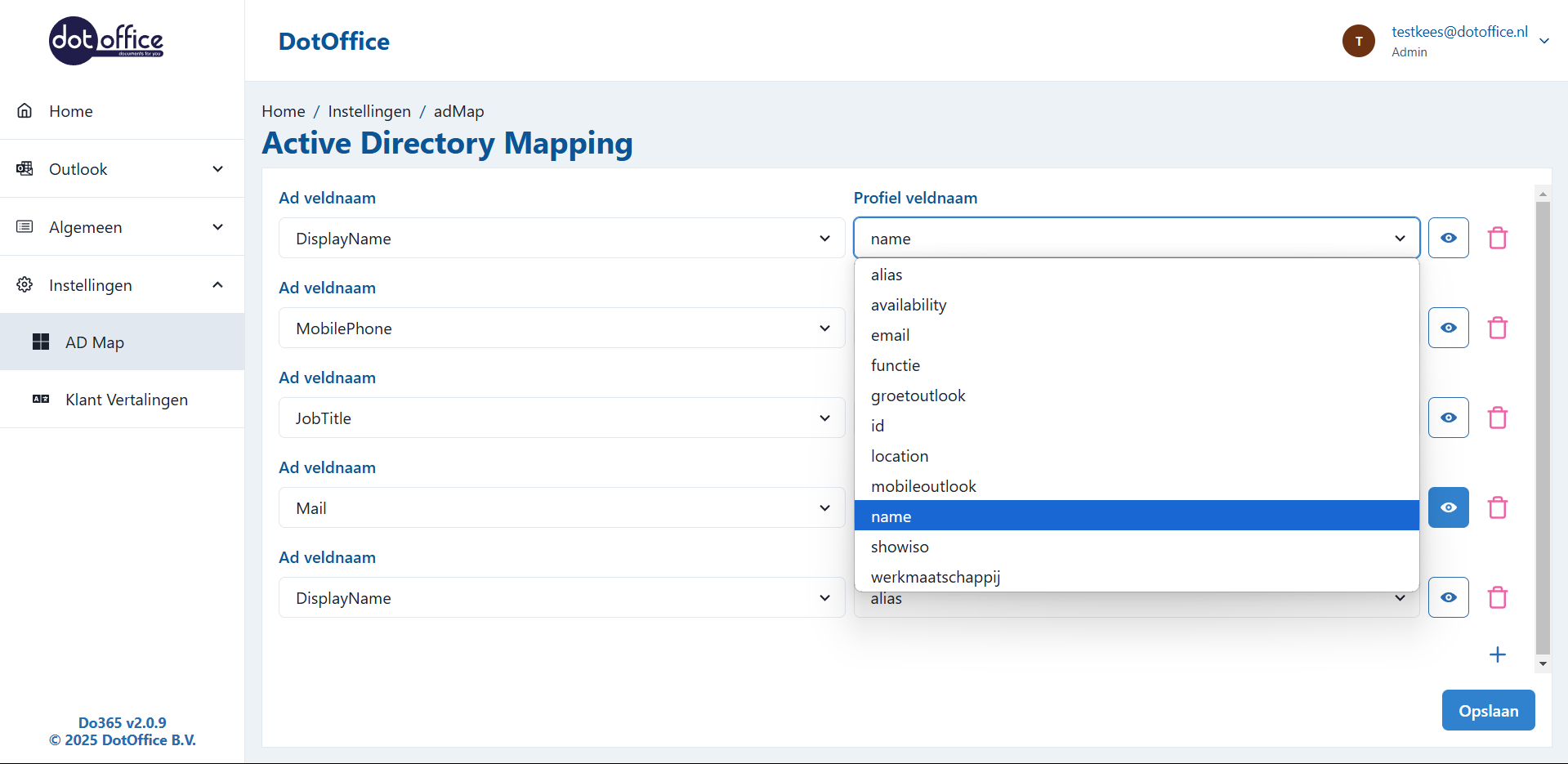Add a new mapping with plus icon
The image size is (1568, 764).
pyautogui.click(x=1497, y=655)
